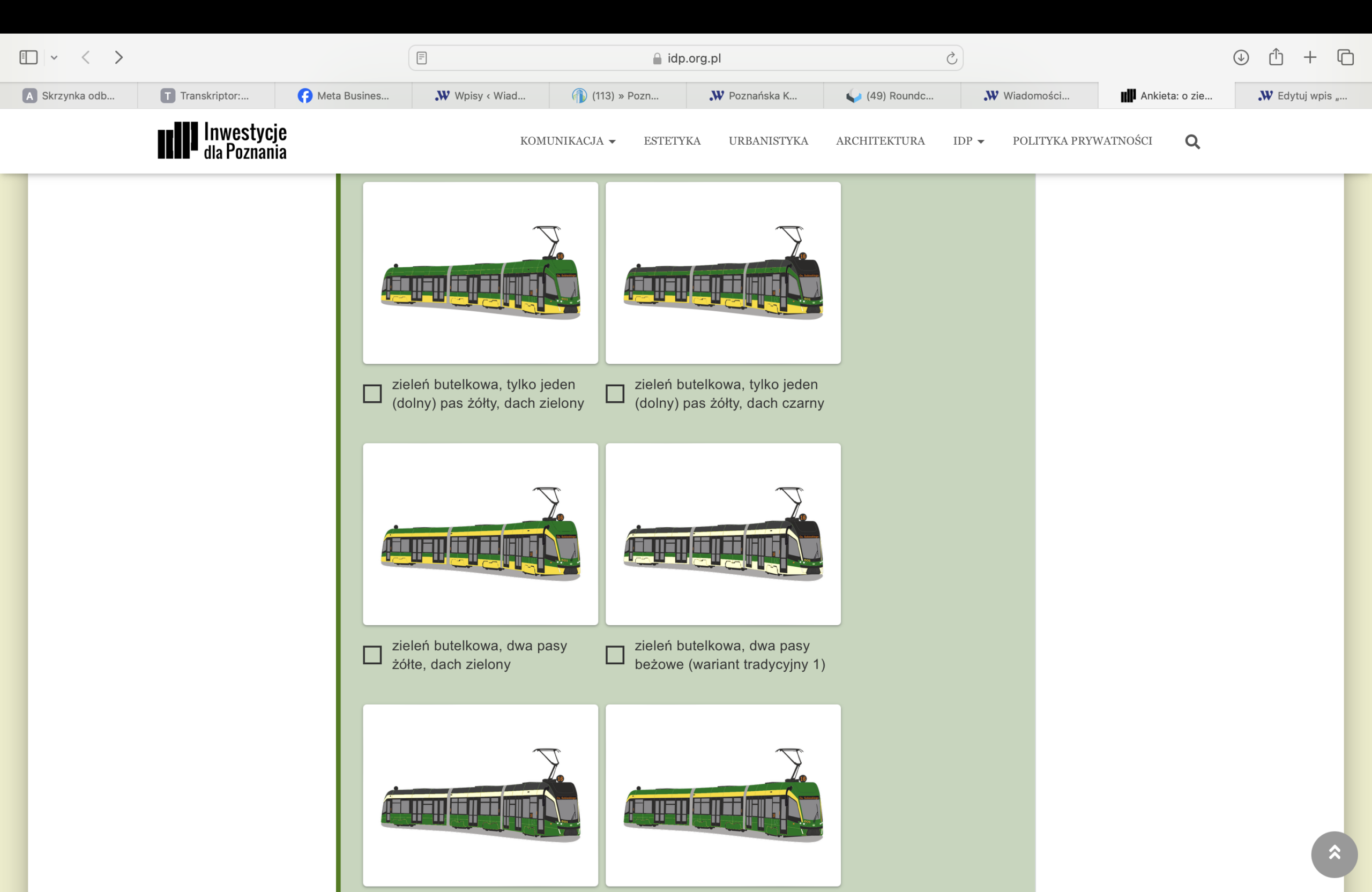This screenshot has width=1372, height=892.
Task: Click the 'dwa pasy beżowe' tram image
Action: 723,534
